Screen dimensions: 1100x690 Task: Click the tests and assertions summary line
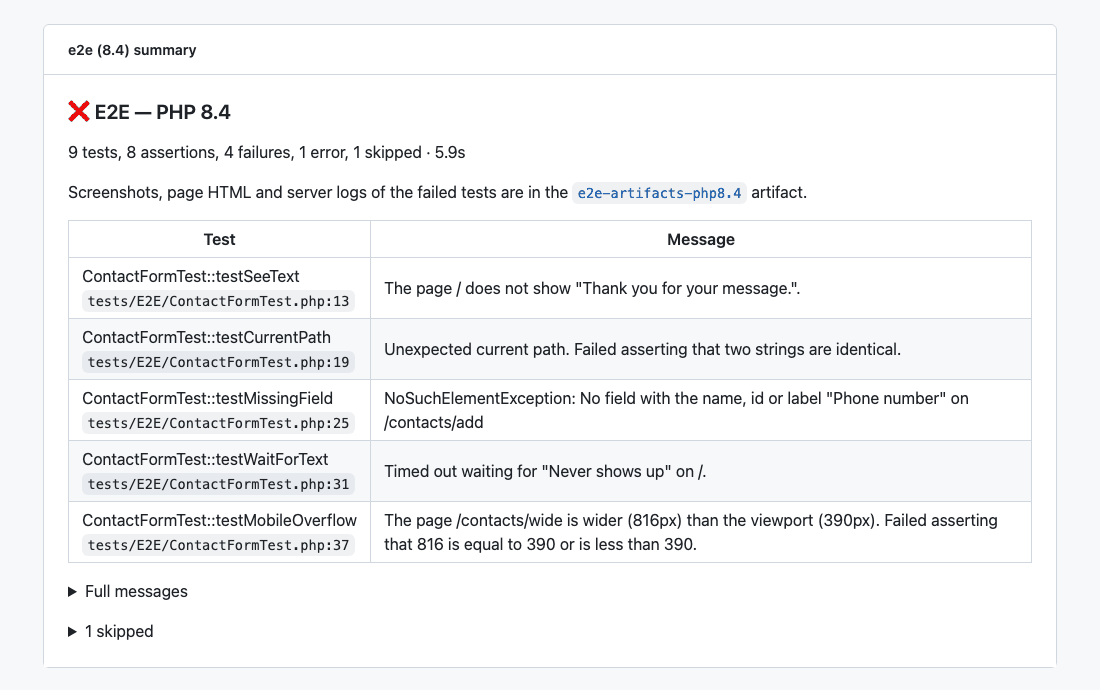267,152
